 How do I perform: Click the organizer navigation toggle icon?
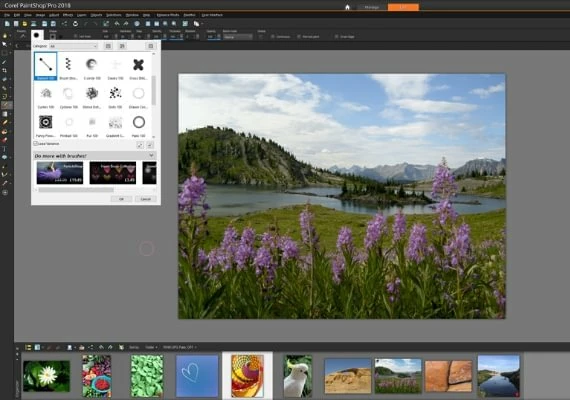[x=28, y=347]
